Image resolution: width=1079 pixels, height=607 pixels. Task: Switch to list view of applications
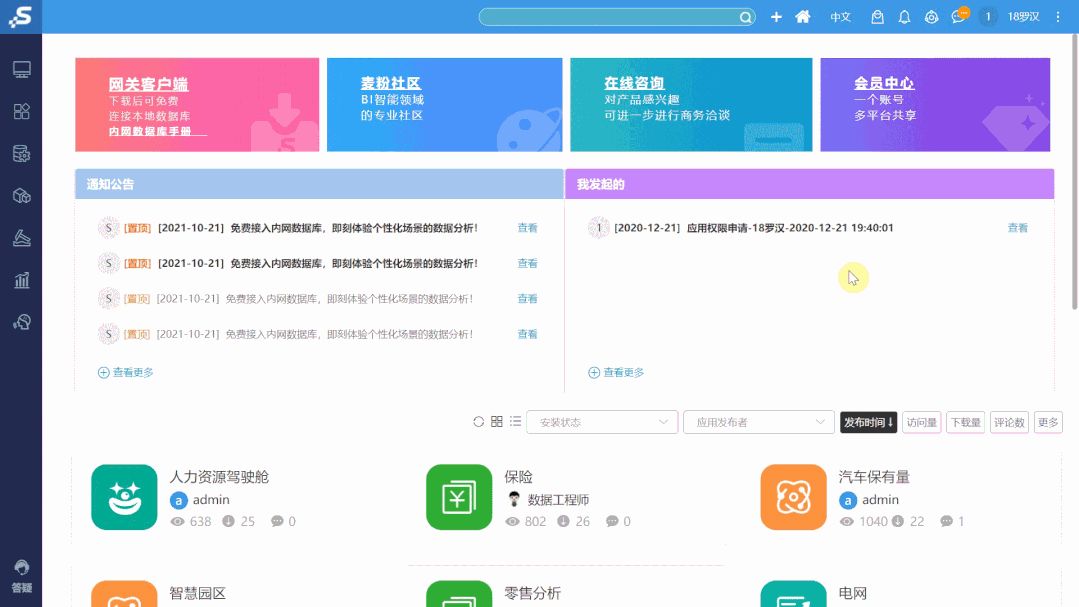click(515, 421)
